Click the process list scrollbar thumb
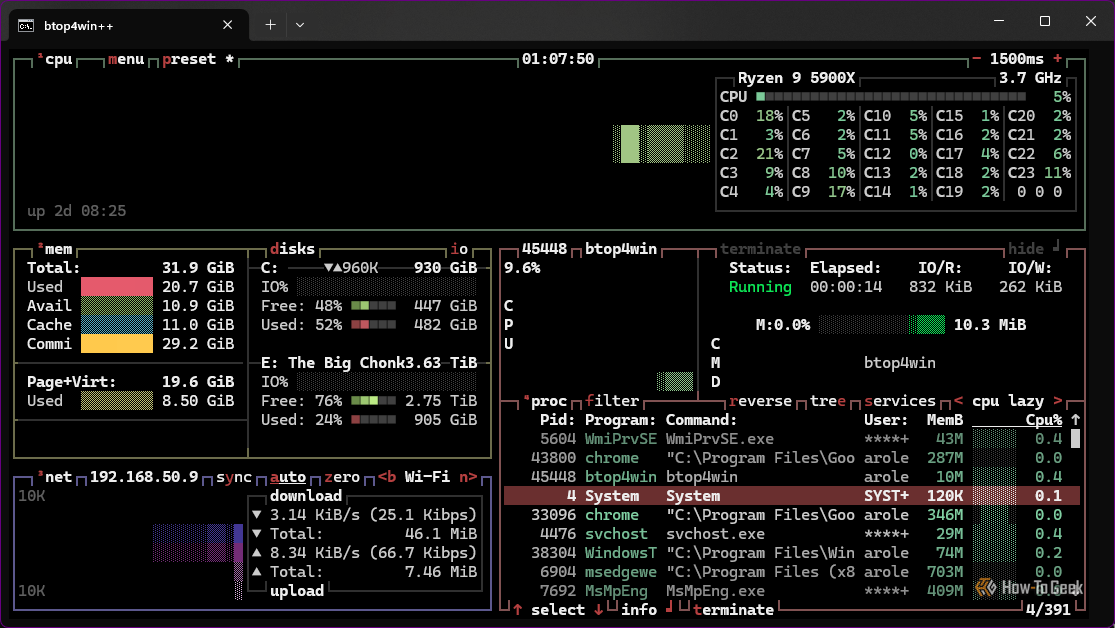Viewport: 1115px width, 628px height. [1075, 439]
